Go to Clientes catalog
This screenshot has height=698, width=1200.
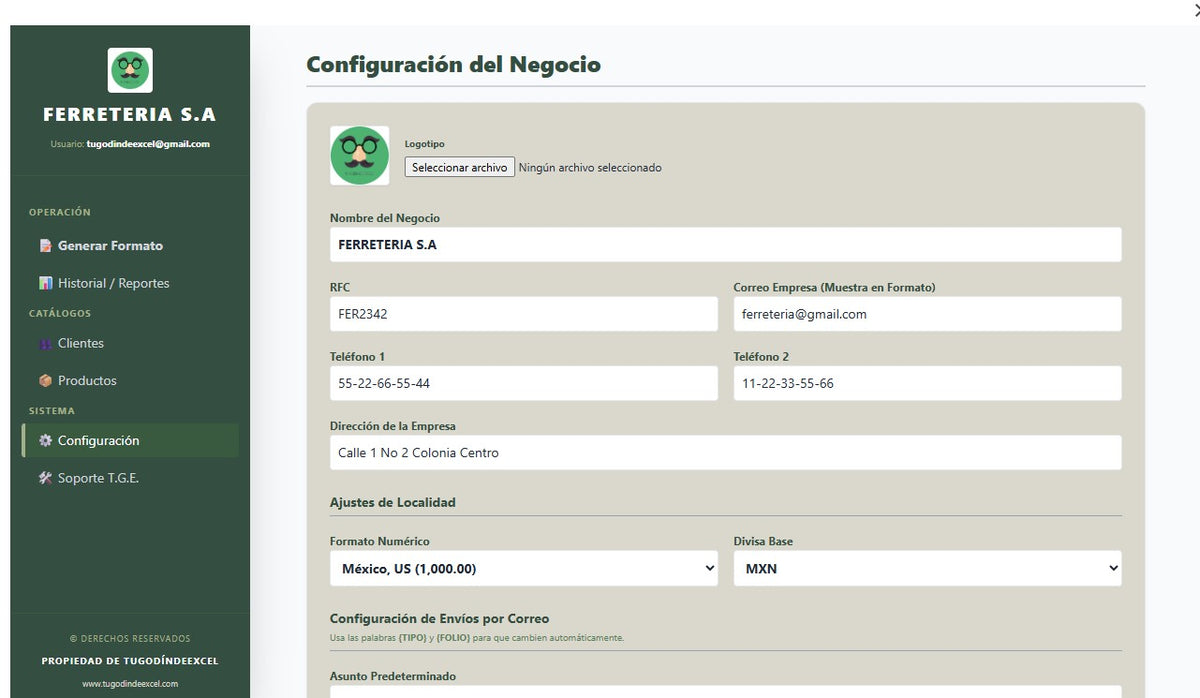[x=130, y=343]
